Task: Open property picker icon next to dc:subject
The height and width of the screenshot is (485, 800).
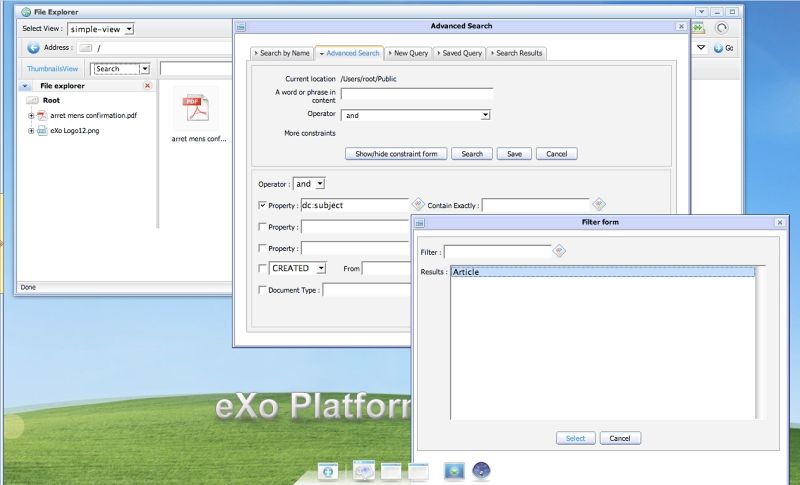Action: coord(418,204)
